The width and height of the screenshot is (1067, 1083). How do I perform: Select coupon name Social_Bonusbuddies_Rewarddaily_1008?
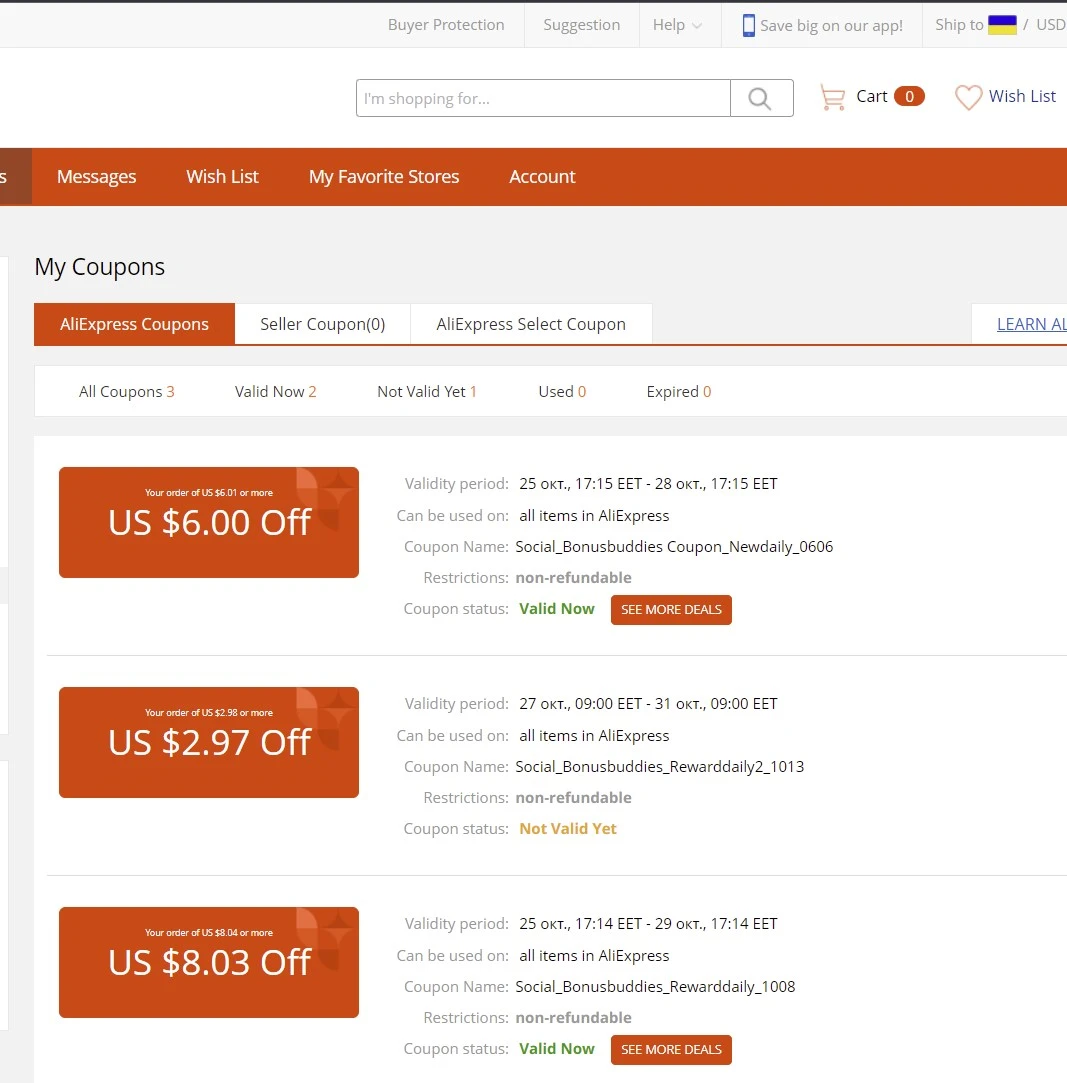pos(655,986)
